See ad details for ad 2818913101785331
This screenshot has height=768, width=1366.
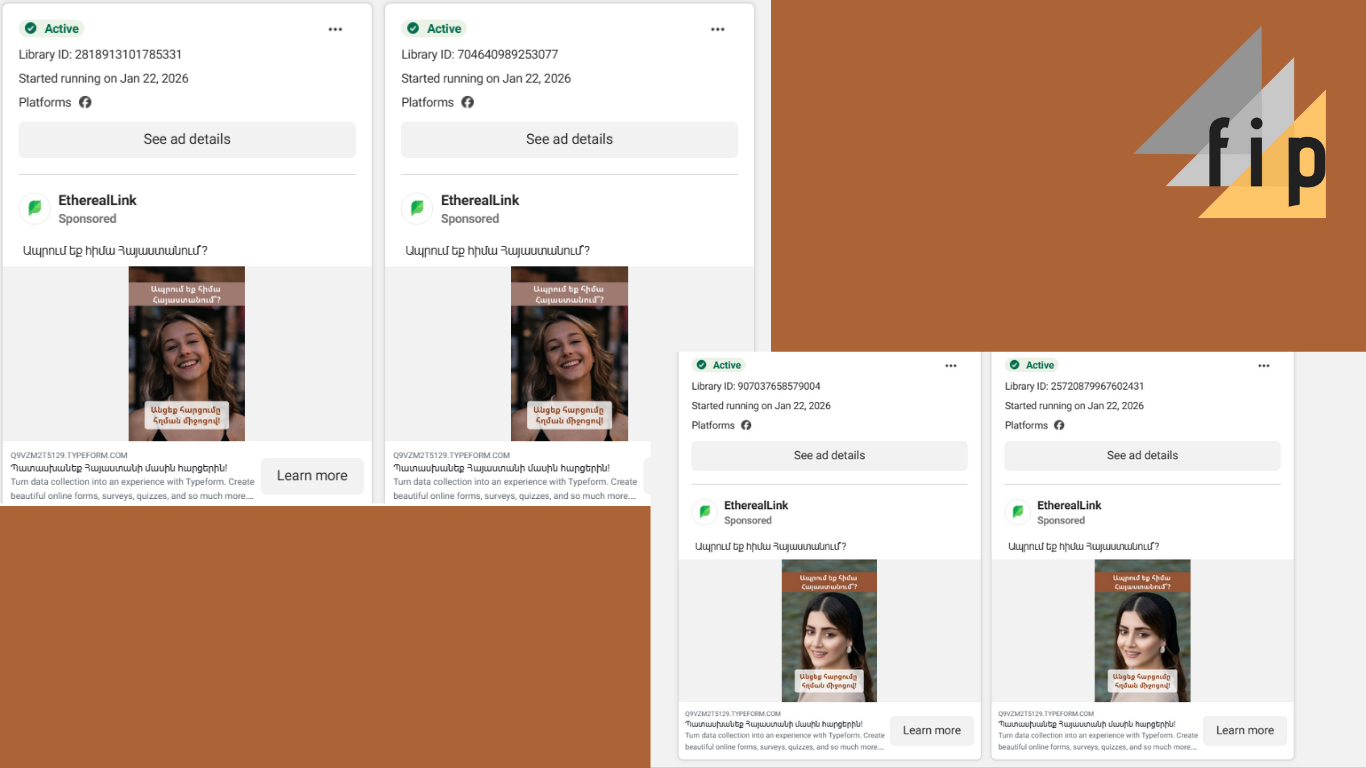point(187,139)
